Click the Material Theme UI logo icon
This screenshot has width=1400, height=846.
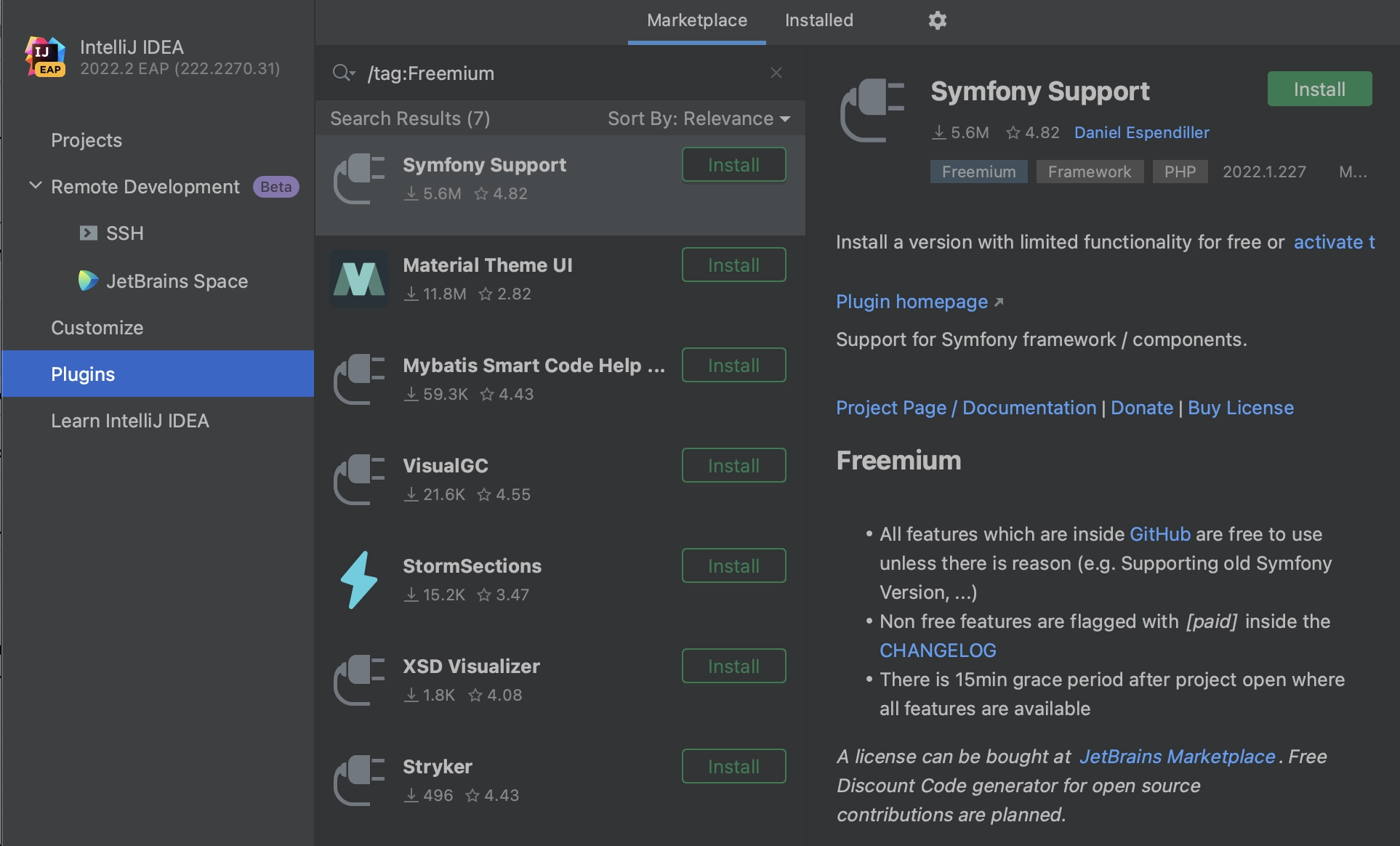point(359,279)
